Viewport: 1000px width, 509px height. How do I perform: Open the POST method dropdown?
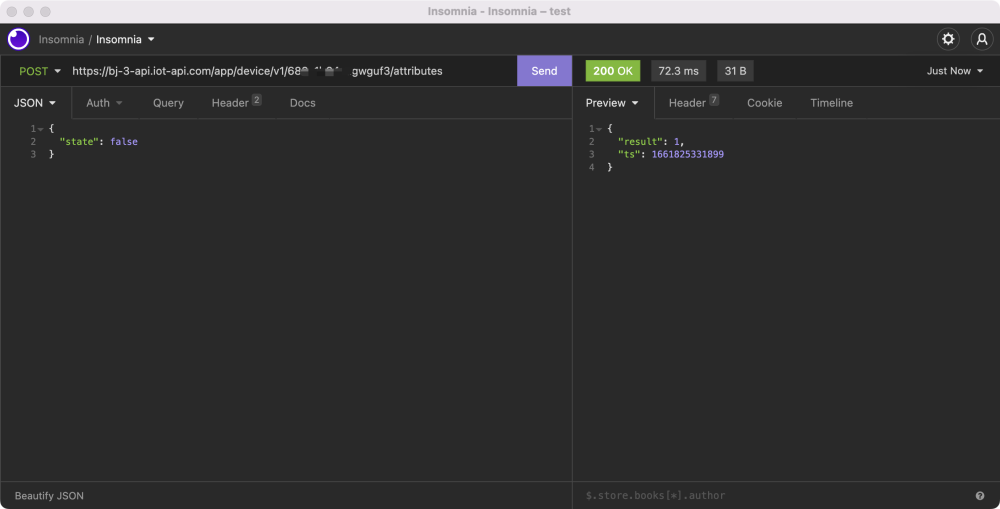coord(40,71)
